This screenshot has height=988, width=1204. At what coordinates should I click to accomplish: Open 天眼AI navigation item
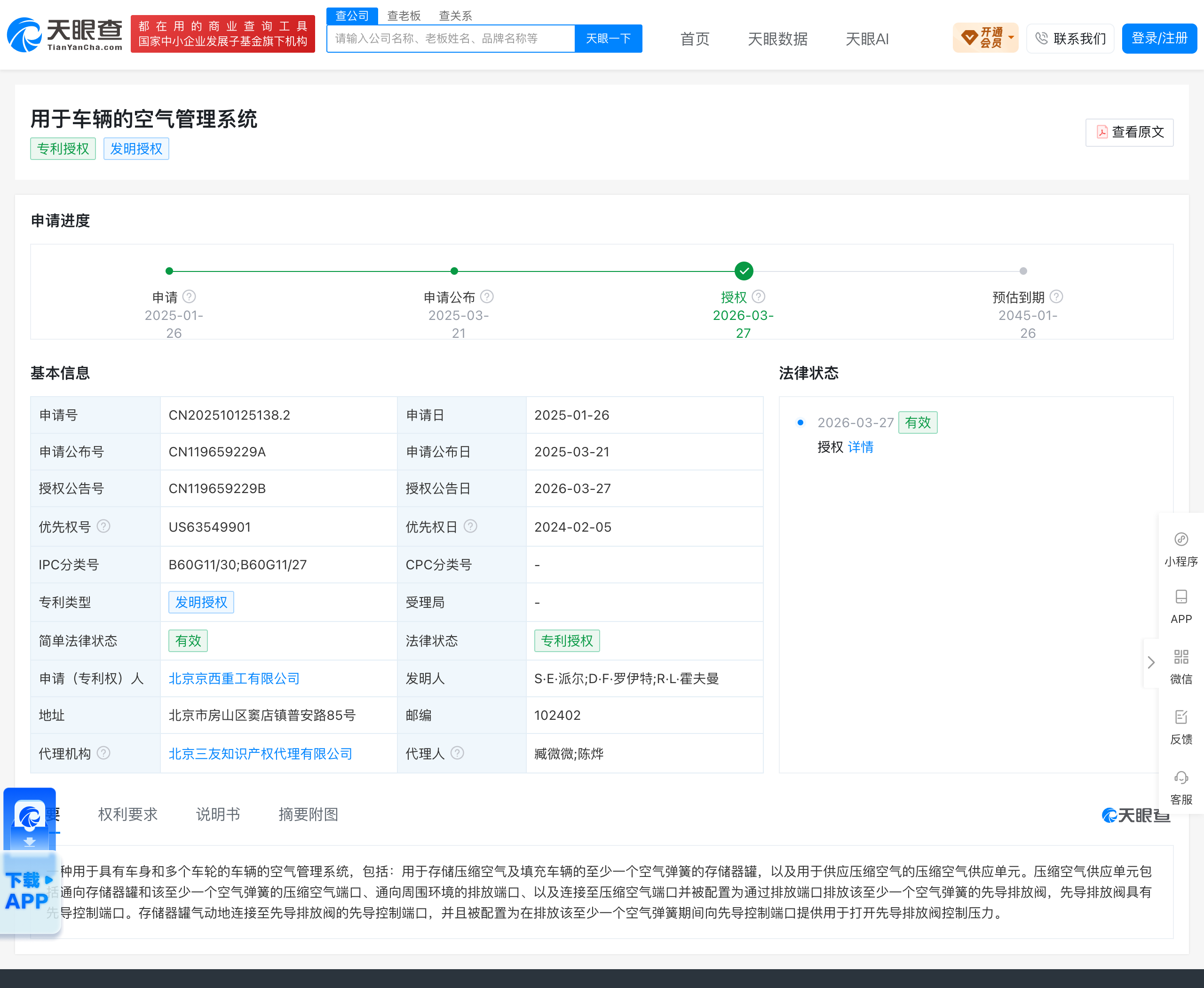(867, 39)
